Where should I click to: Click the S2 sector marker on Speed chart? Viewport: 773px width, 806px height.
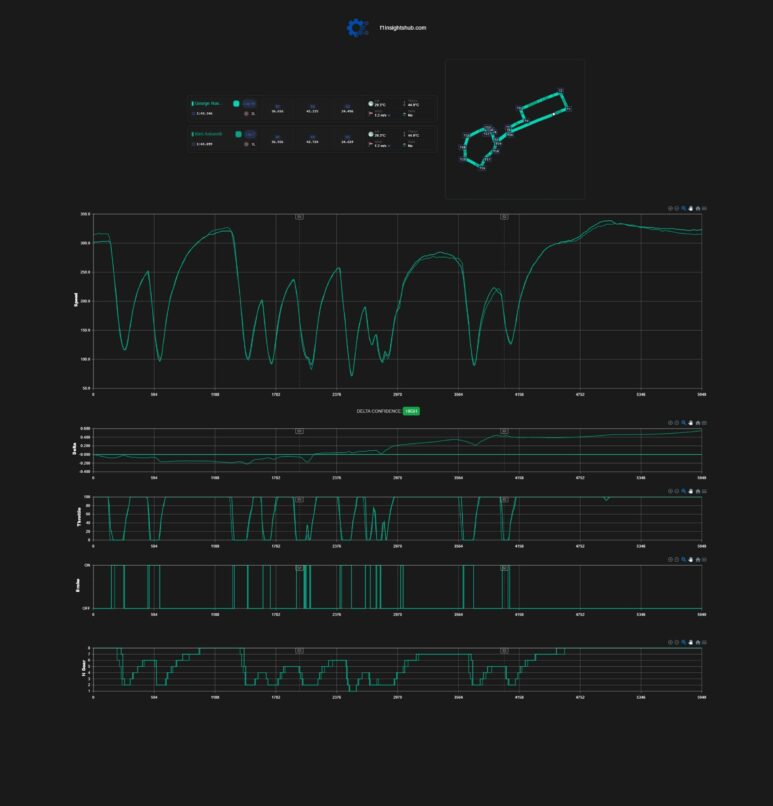[504, 217]
